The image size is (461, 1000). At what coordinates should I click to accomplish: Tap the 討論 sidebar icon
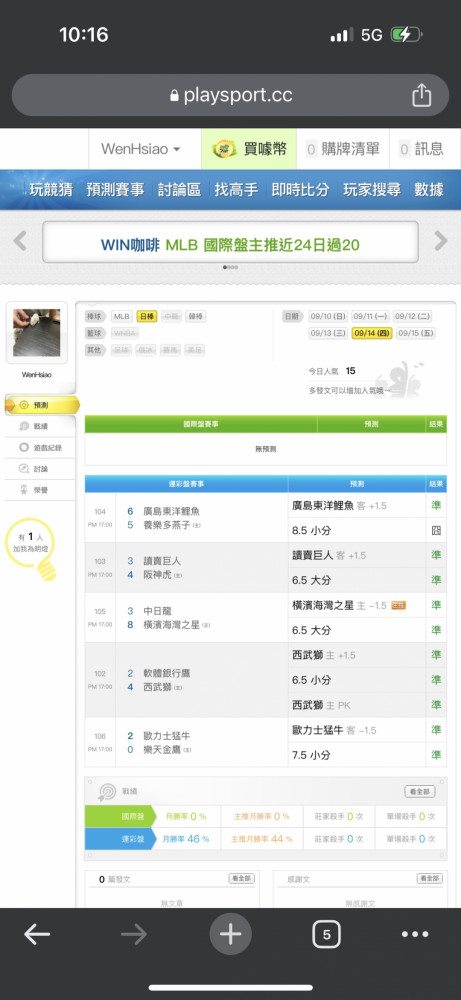pyautogui.click(x=24, y=469)
